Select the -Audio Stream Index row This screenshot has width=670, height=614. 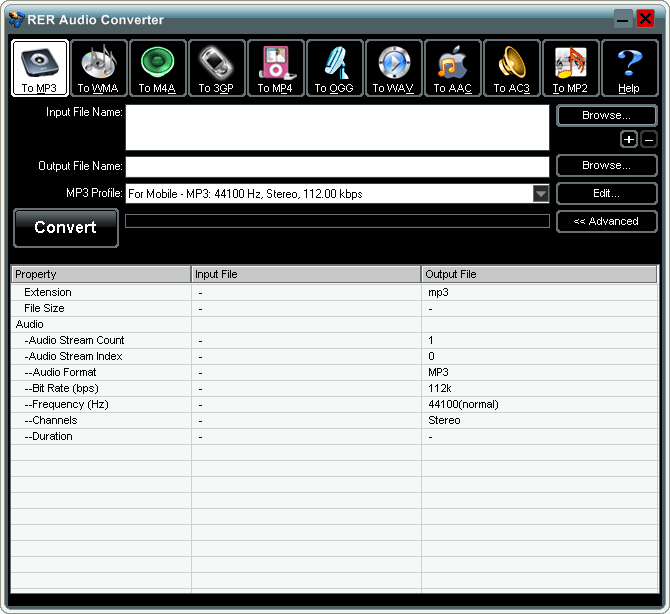coord(334,356)
